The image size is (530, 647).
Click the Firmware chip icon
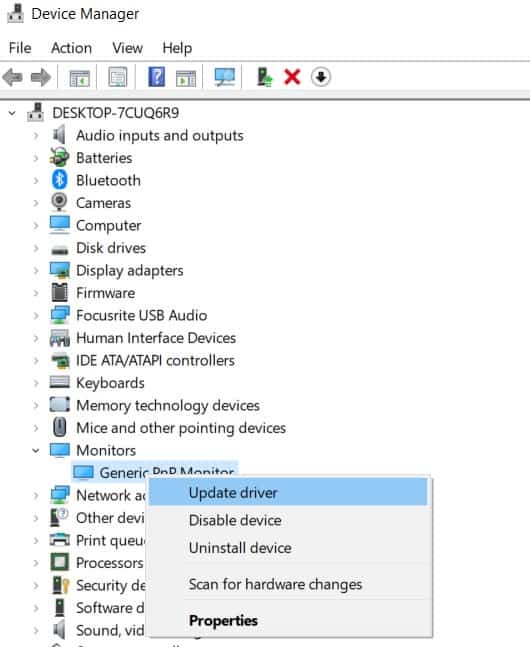point(59,293)
